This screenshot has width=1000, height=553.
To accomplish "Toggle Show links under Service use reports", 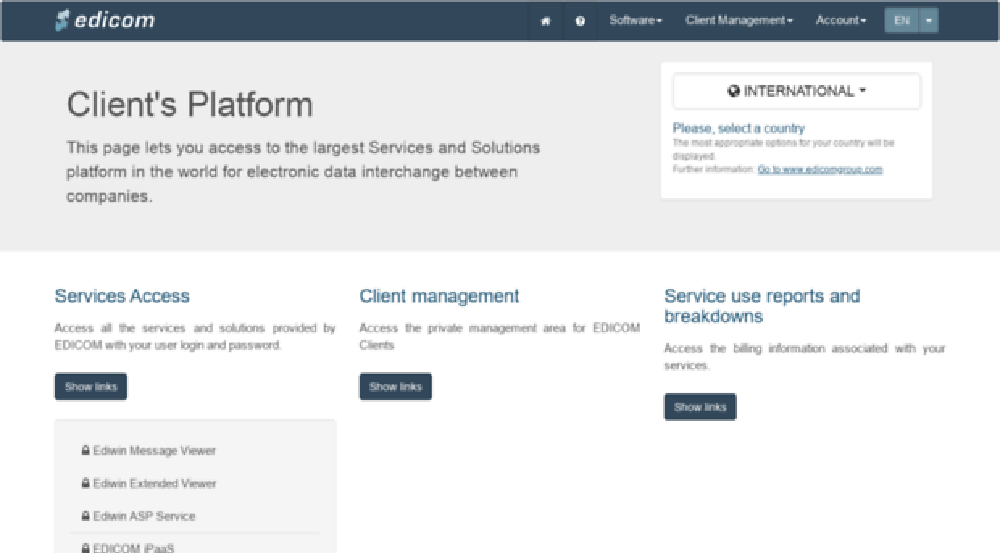I will point(700,407).
